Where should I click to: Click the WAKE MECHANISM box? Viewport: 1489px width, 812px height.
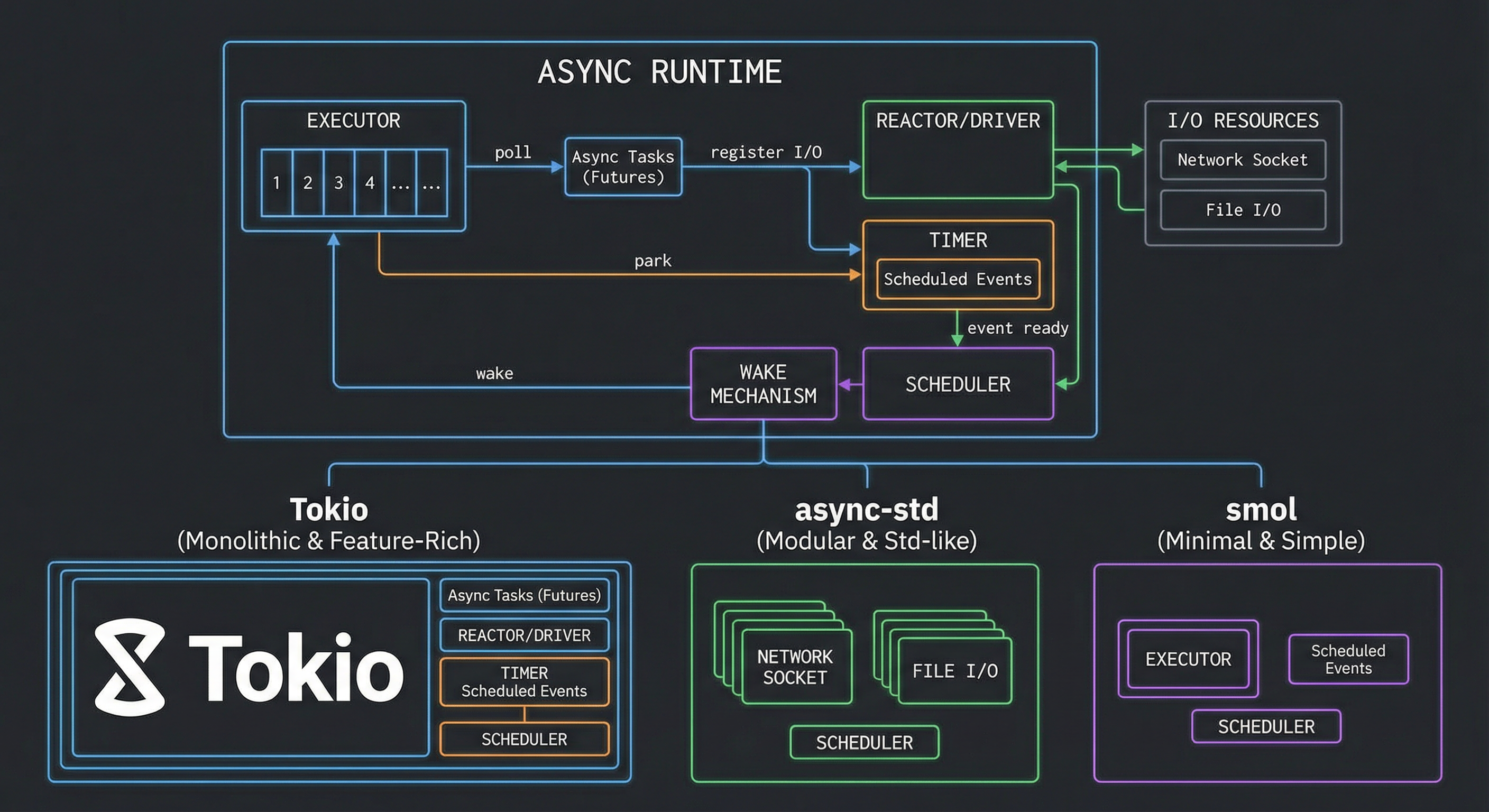coord(763,384)
